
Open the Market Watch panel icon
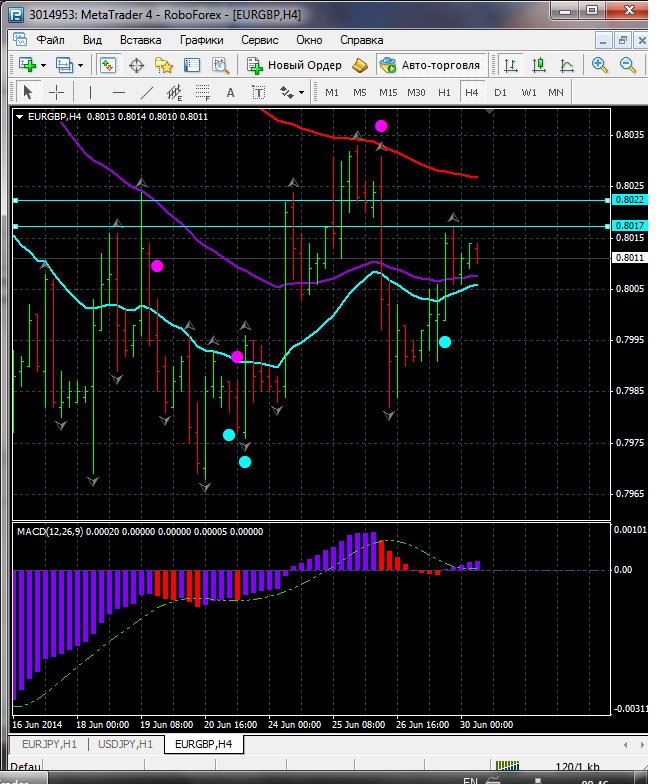107,65
